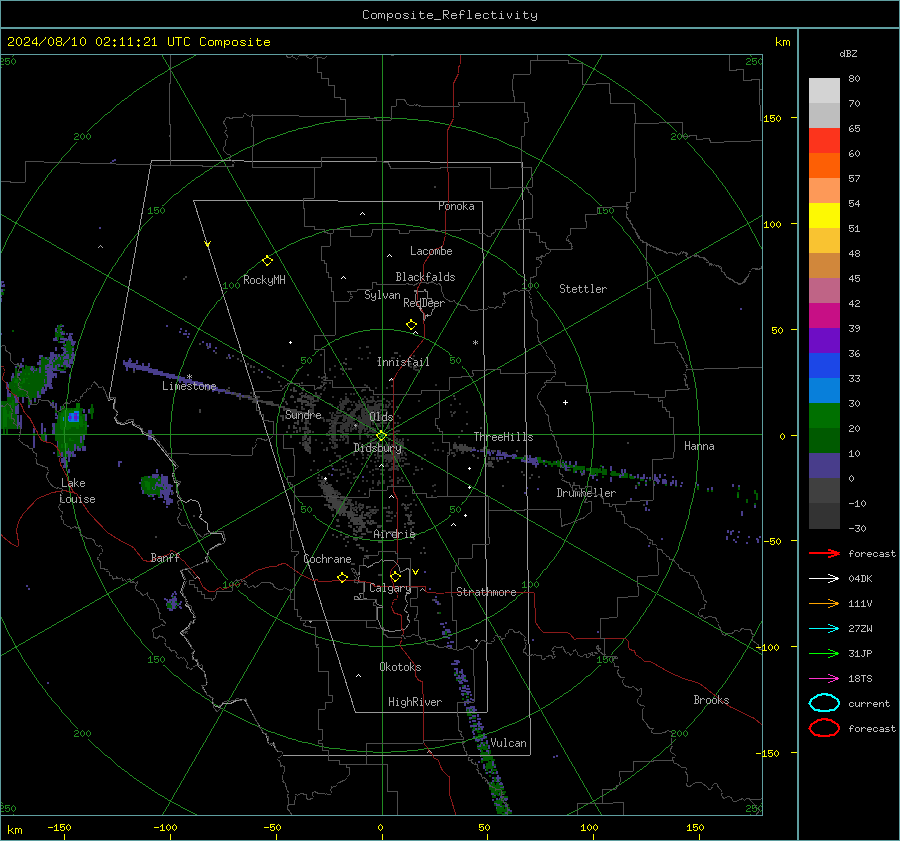Viewport: 900px width, 841px height.
Task: Select the blue 33-36 dBZ color swatch
Action: tap(824, 365)
